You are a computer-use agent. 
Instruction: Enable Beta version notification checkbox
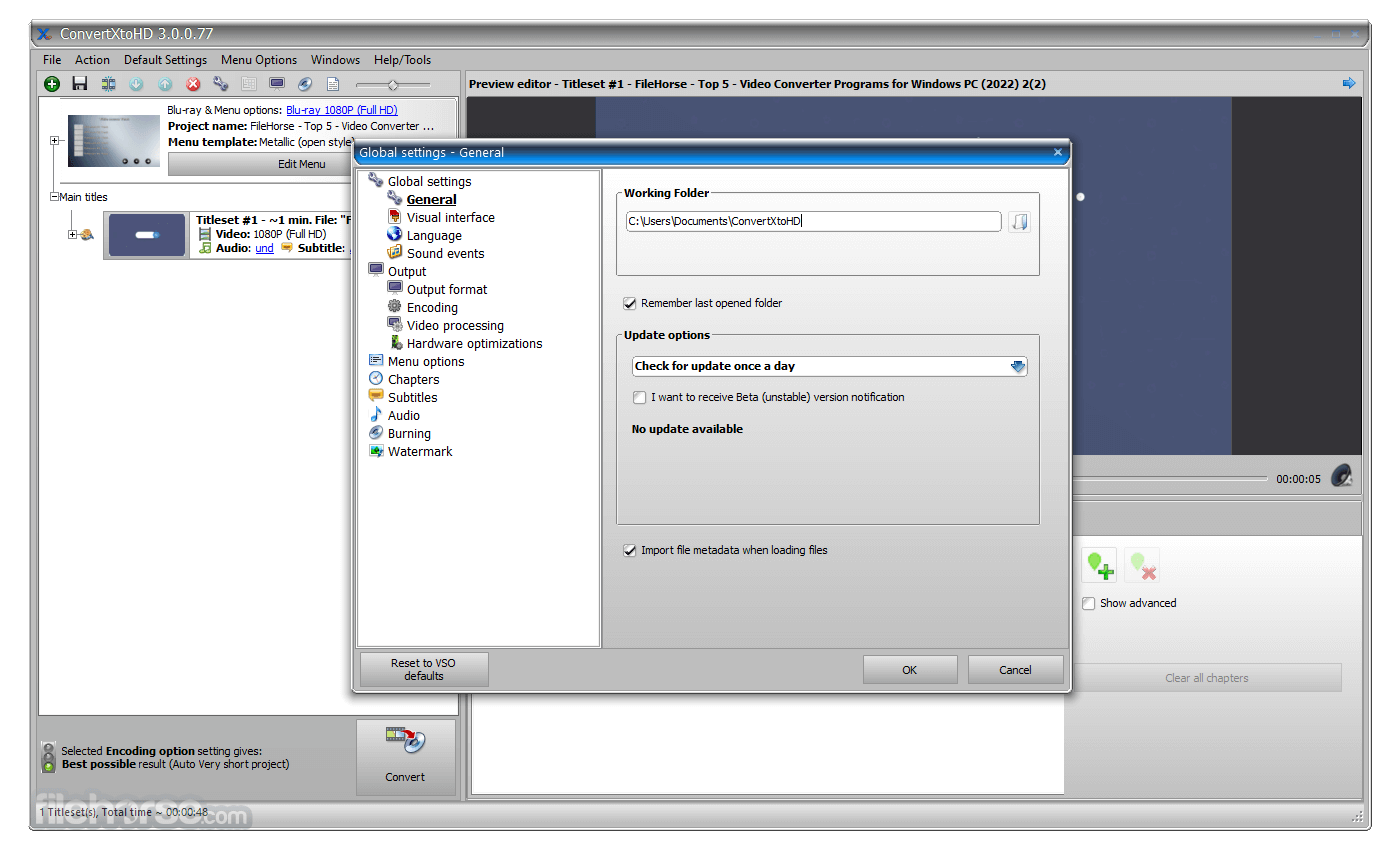click(x=640, y=397)
